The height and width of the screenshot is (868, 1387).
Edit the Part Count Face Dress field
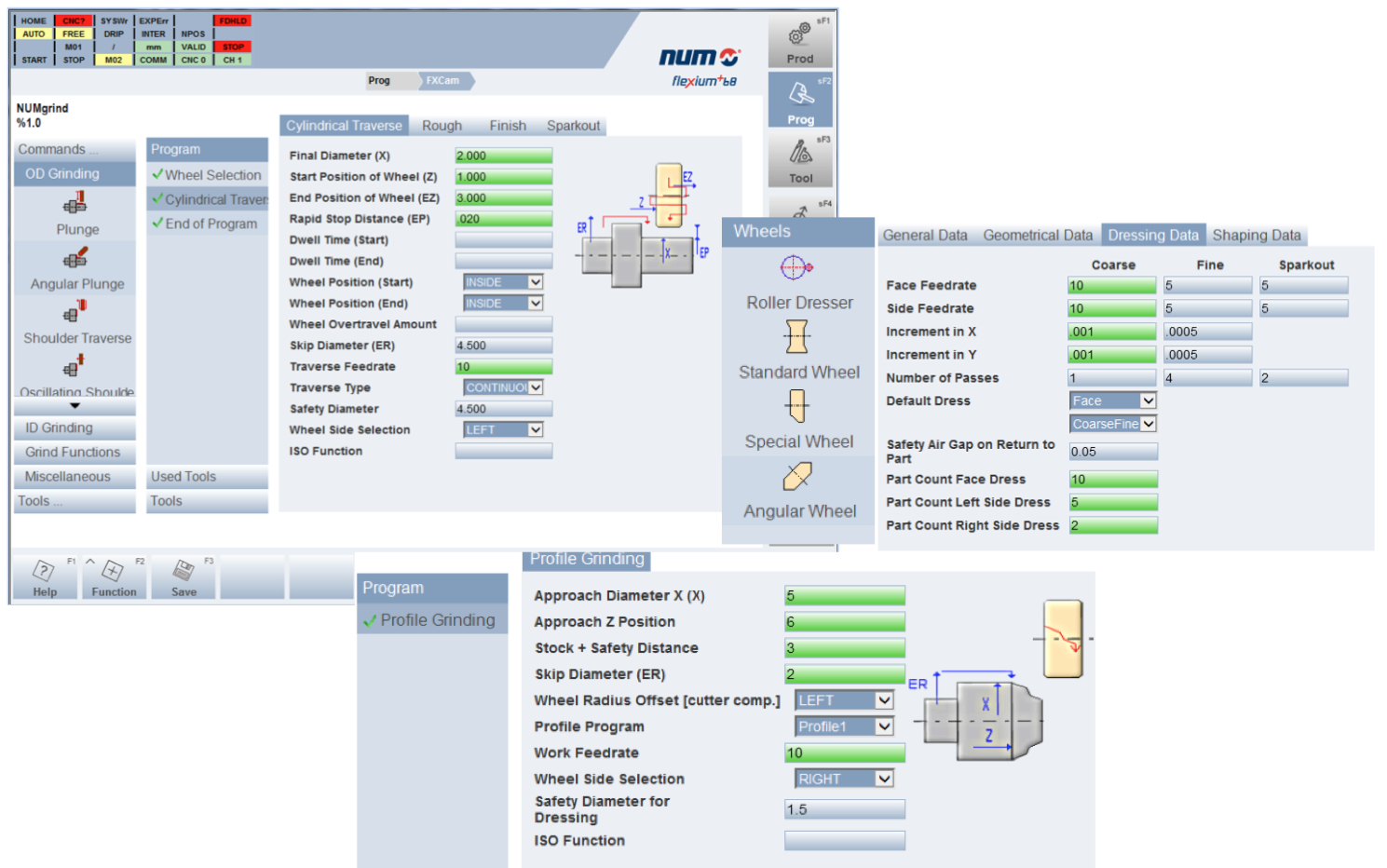pyautogui.click(x=1113, y=480)
